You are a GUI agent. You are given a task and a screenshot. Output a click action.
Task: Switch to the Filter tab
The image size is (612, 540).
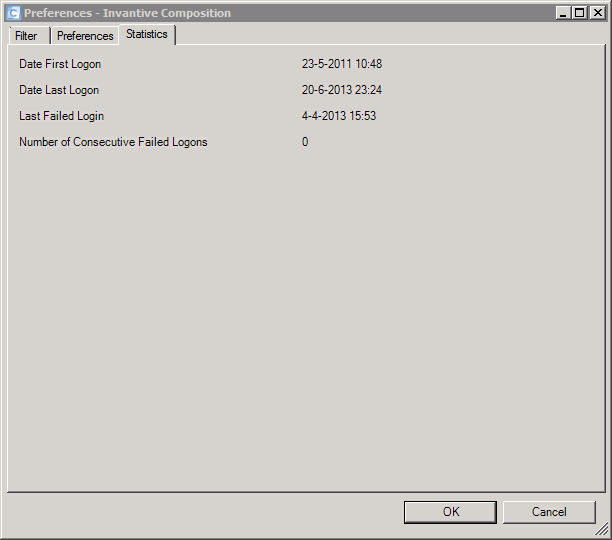click(29, 36)
